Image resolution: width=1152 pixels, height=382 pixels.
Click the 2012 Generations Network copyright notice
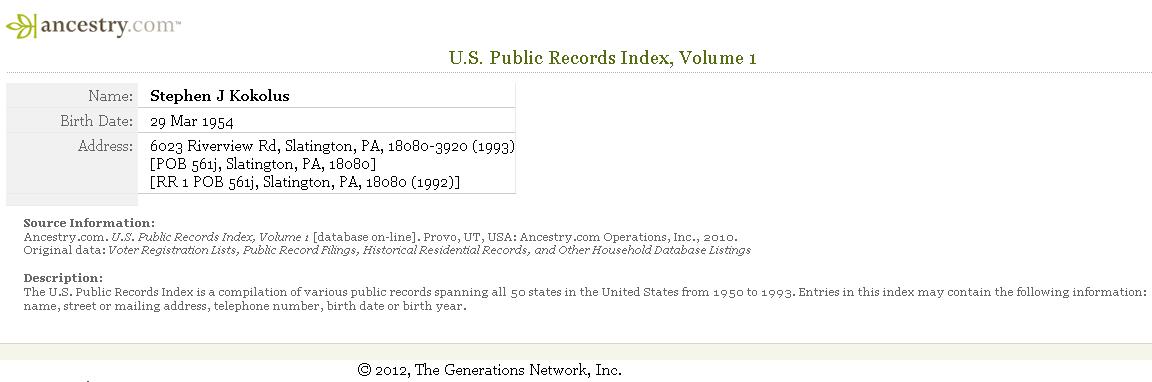(x=489, y=370)
